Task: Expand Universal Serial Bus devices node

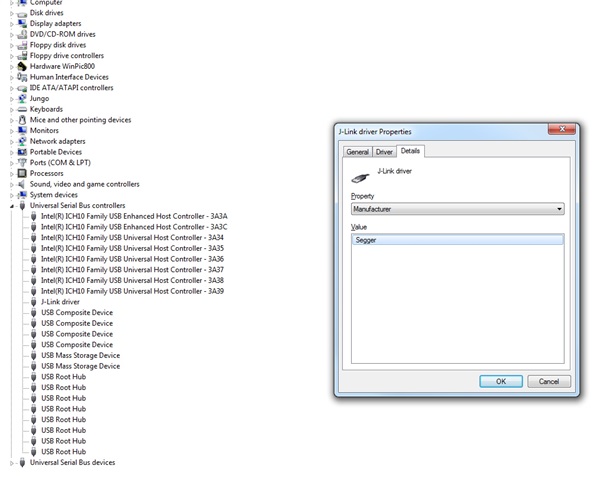Action: point(12,463)
